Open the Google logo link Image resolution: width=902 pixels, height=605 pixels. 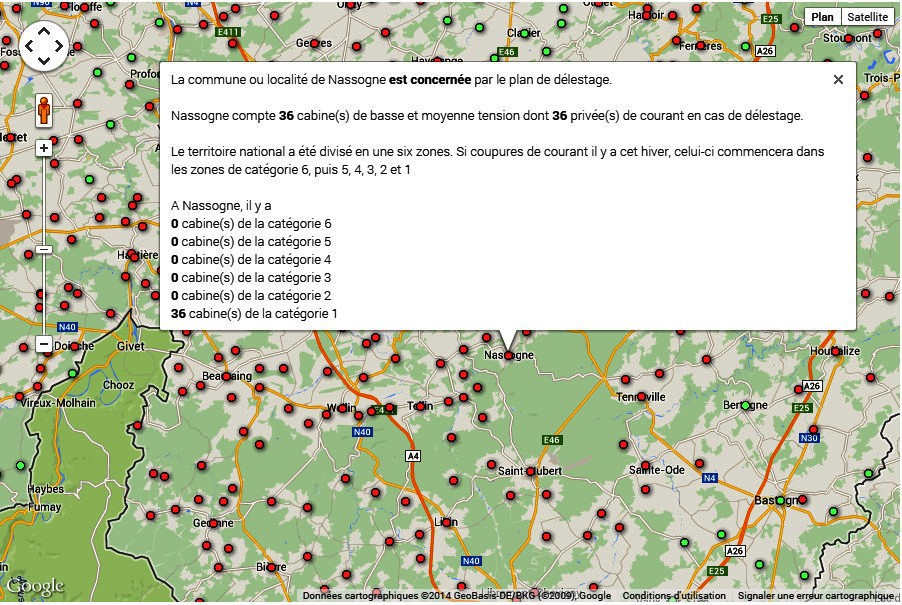pyautogui.click(x=35, y=587)
